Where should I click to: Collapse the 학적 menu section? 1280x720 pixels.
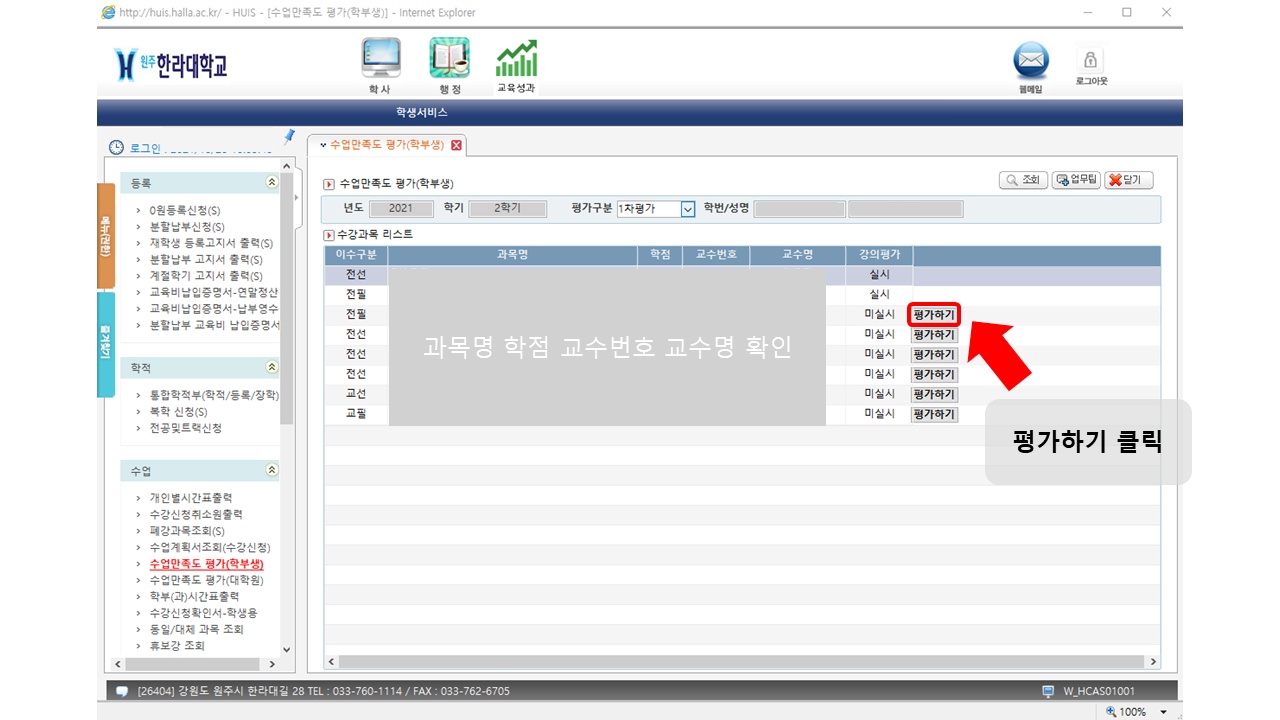[271, 368]
